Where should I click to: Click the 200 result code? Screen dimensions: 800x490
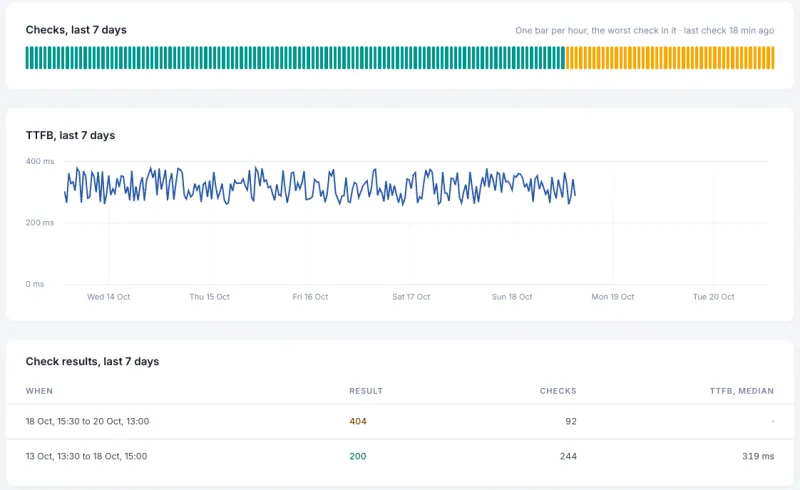pyautogui.click(x=358, y=456)
